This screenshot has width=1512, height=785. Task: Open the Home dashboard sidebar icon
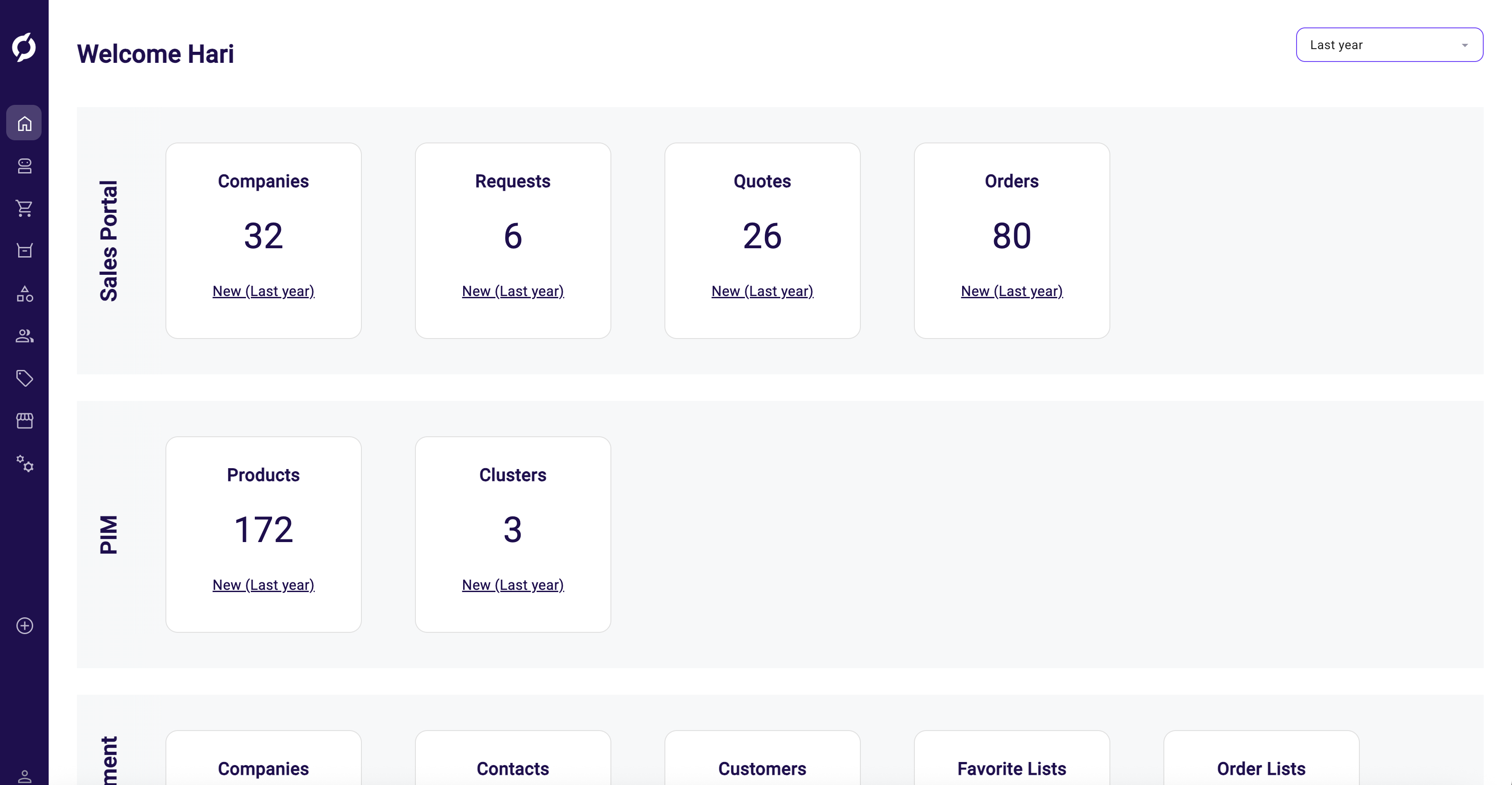pyautogui.click(x=24, y=123)
